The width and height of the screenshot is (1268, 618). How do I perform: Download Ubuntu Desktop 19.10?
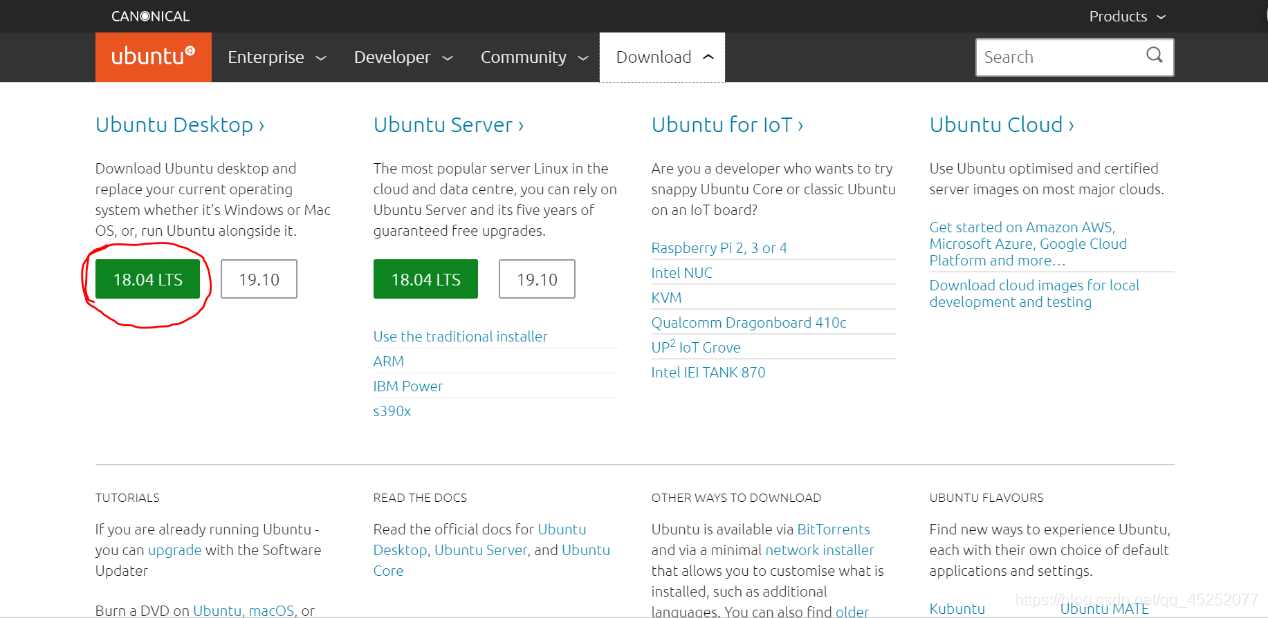pyautogui.click(x=259, y=279)
